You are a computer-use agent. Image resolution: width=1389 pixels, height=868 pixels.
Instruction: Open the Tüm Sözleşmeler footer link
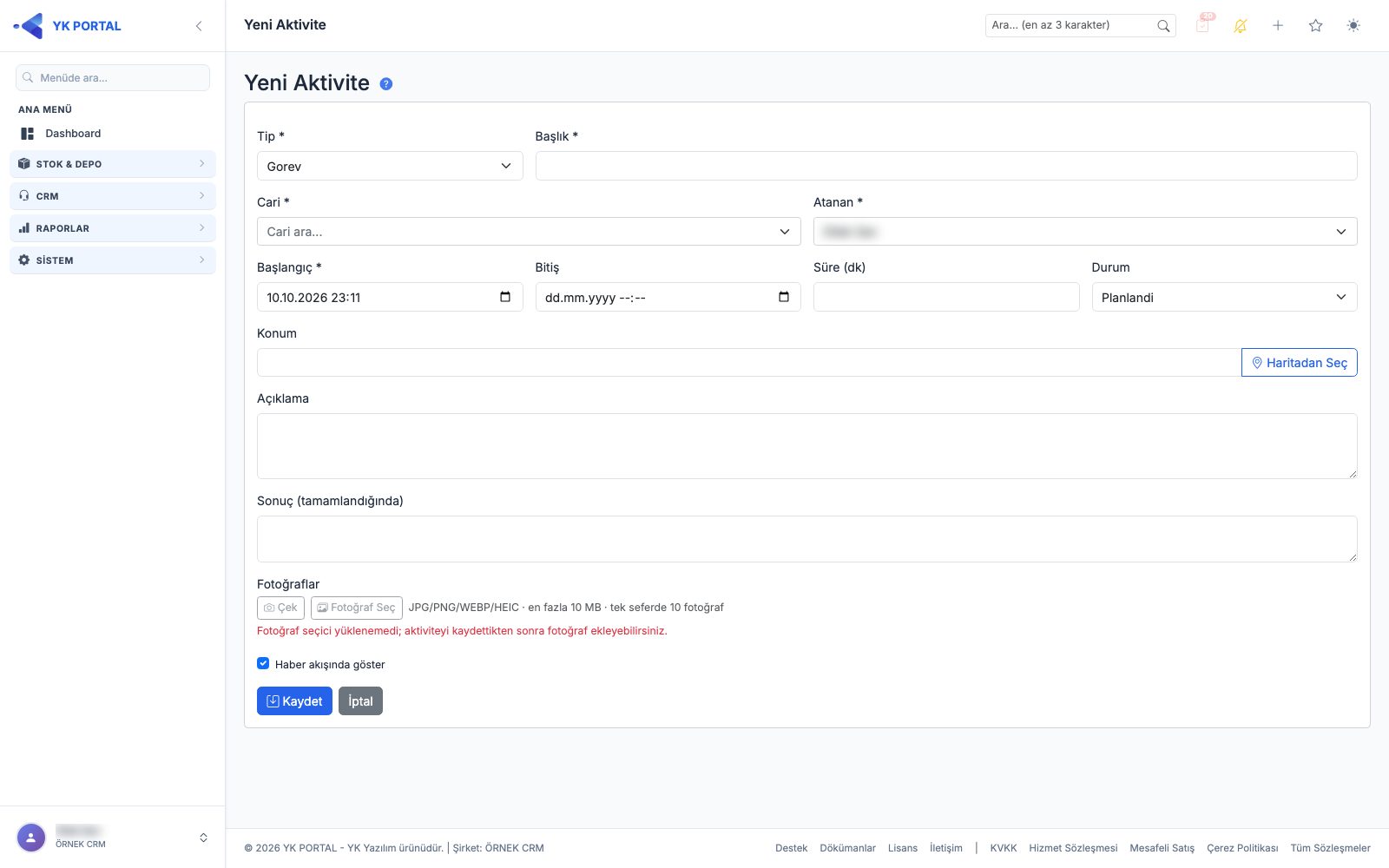coord(1331,848)
